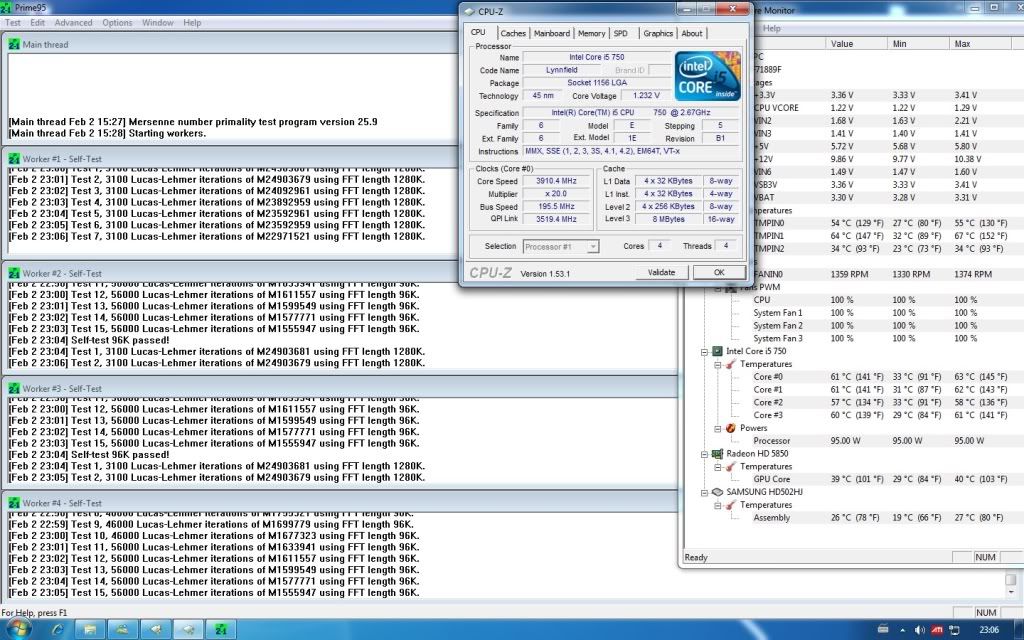
Task: Collapse the SAMSUNG HD502HJ tree node
Action: click(x=705, y=492)
